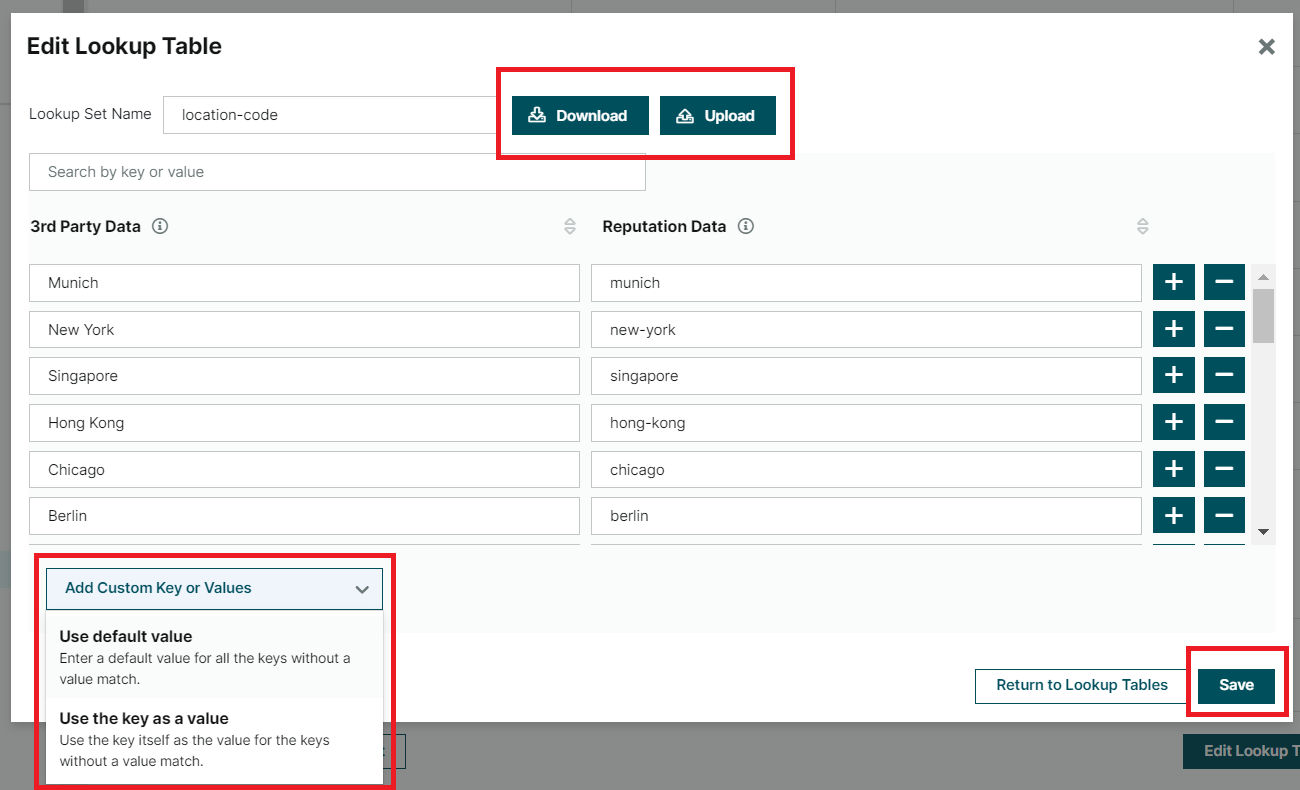Edit the Hong Kong key field
This screenshot has height=790, width=1300.
point(304,423)
